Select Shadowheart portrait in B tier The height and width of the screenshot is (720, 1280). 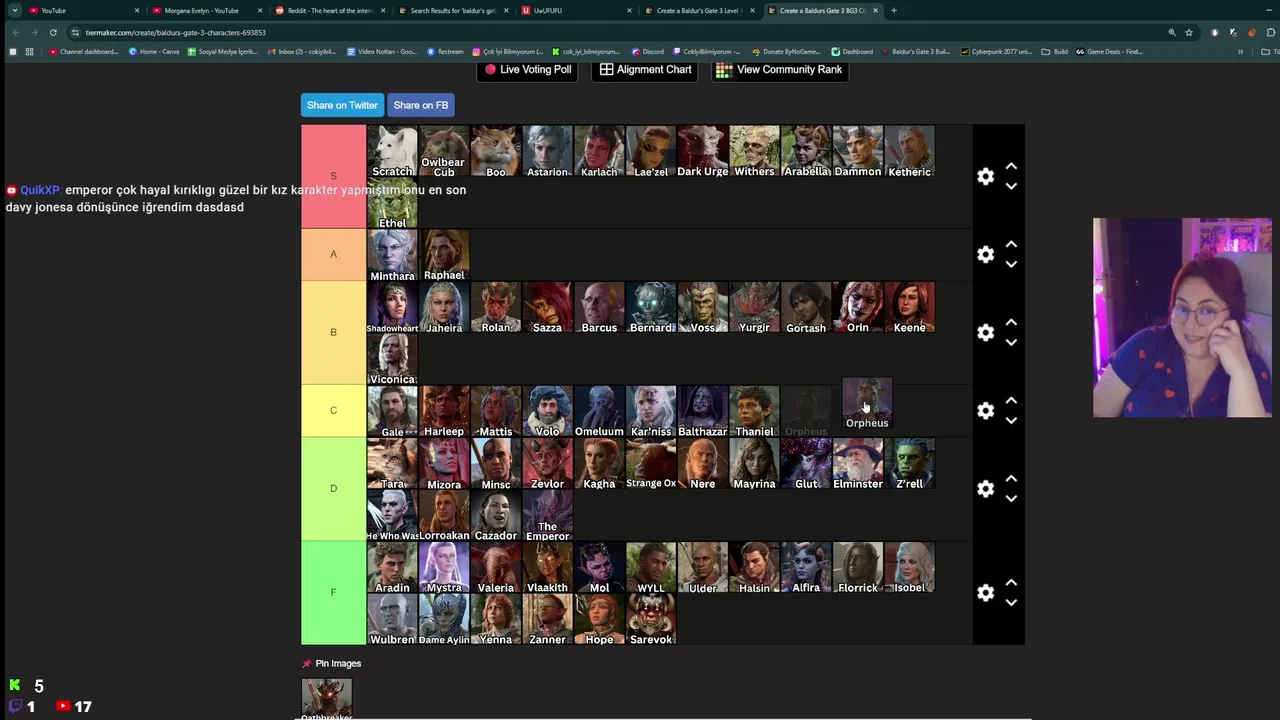pos(392,307)
